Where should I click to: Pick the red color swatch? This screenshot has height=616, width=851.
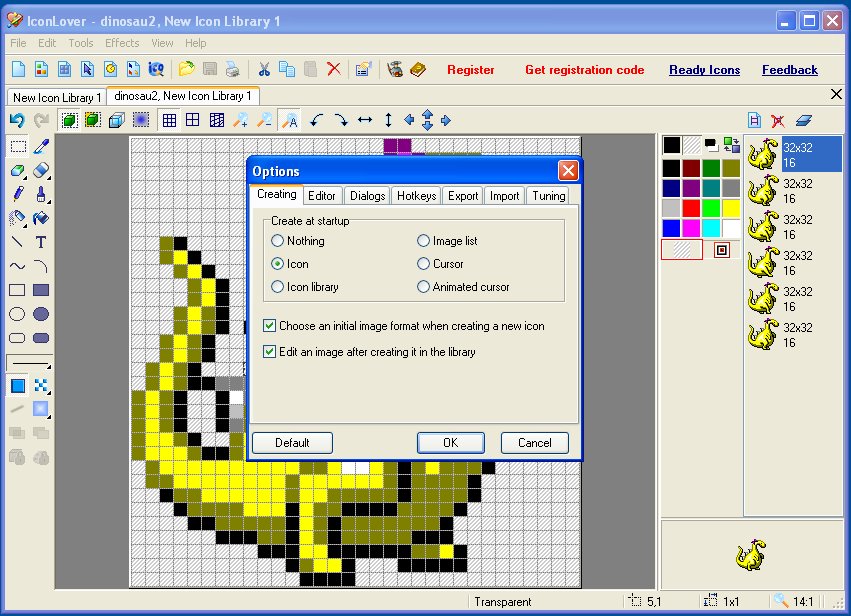click(x=691, y=208)
